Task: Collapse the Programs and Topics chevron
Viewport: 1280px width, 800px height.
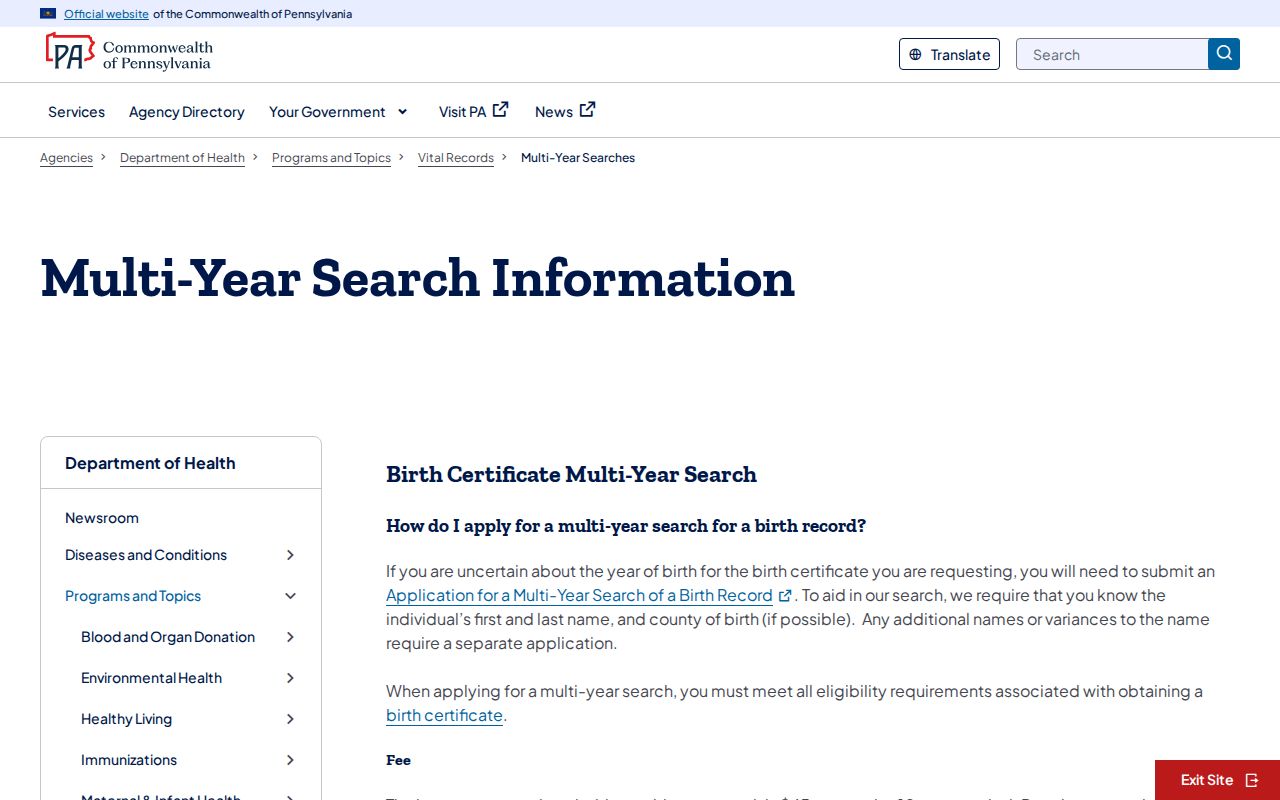Action: point(290,596)
